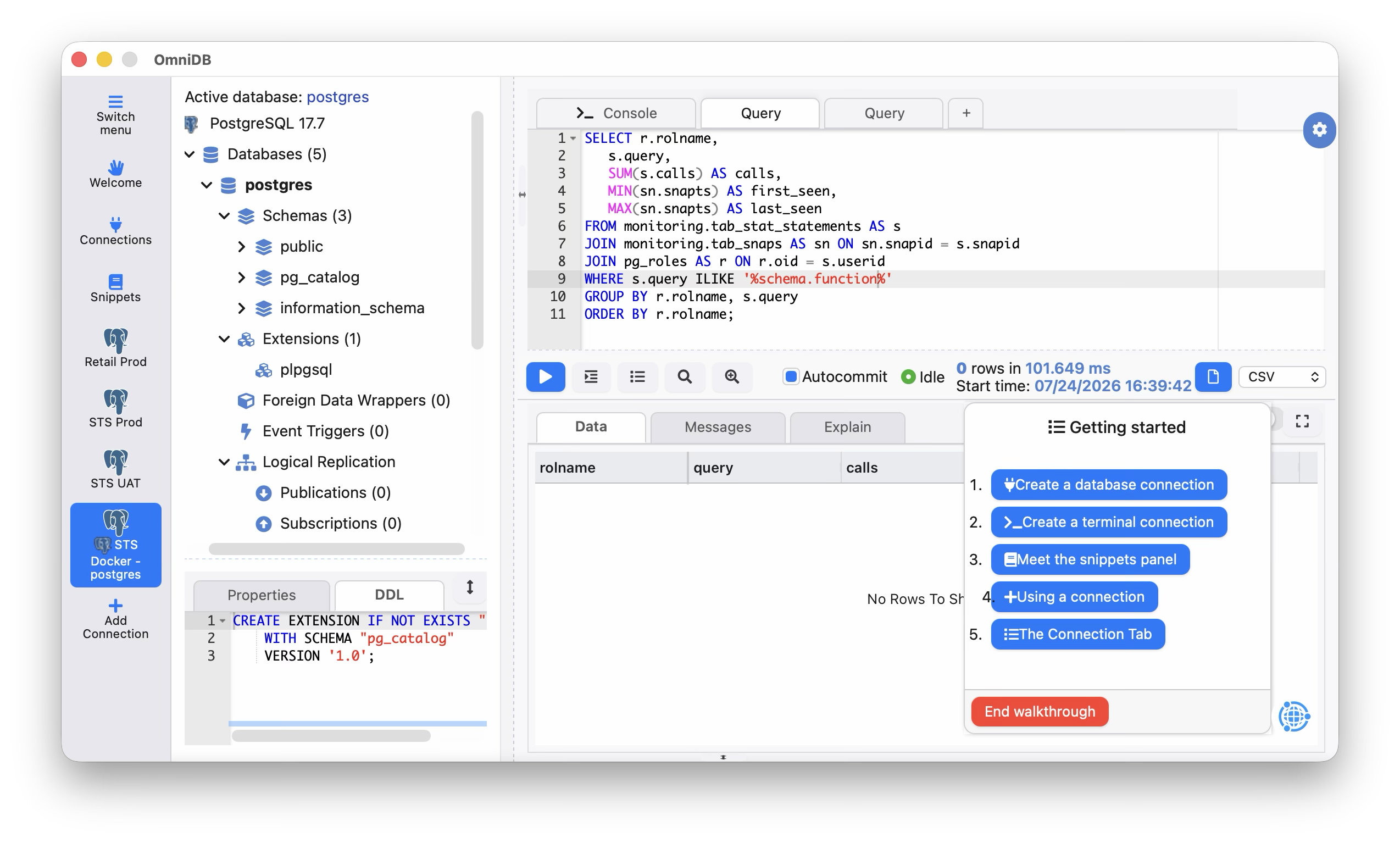Click Using a connection step
This screenshot has height=843, width=1400.
[1074, 596]
